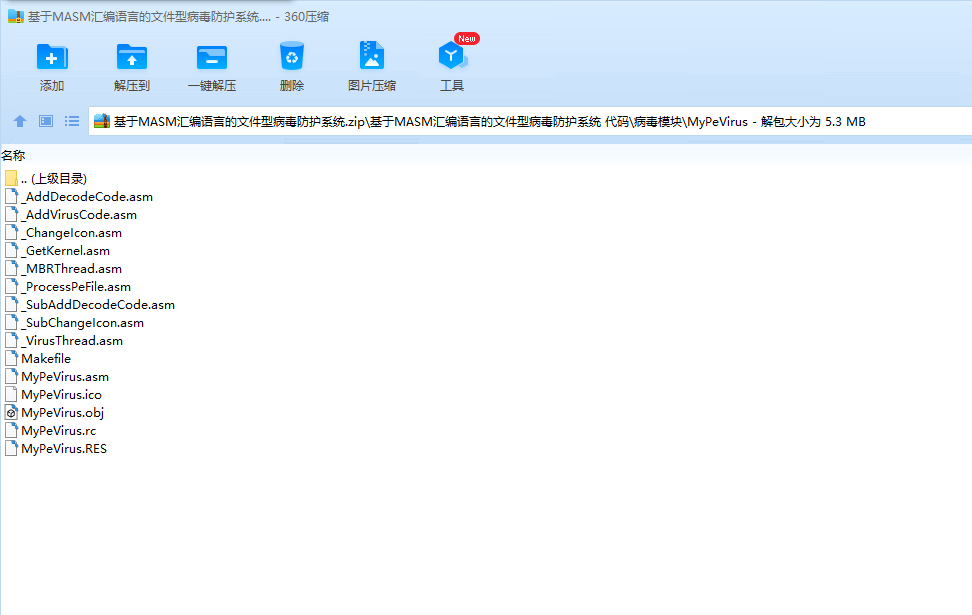Click the file icon of MyPeVirus.RES
The image size is (972, 615).
[x=11, y=448]
